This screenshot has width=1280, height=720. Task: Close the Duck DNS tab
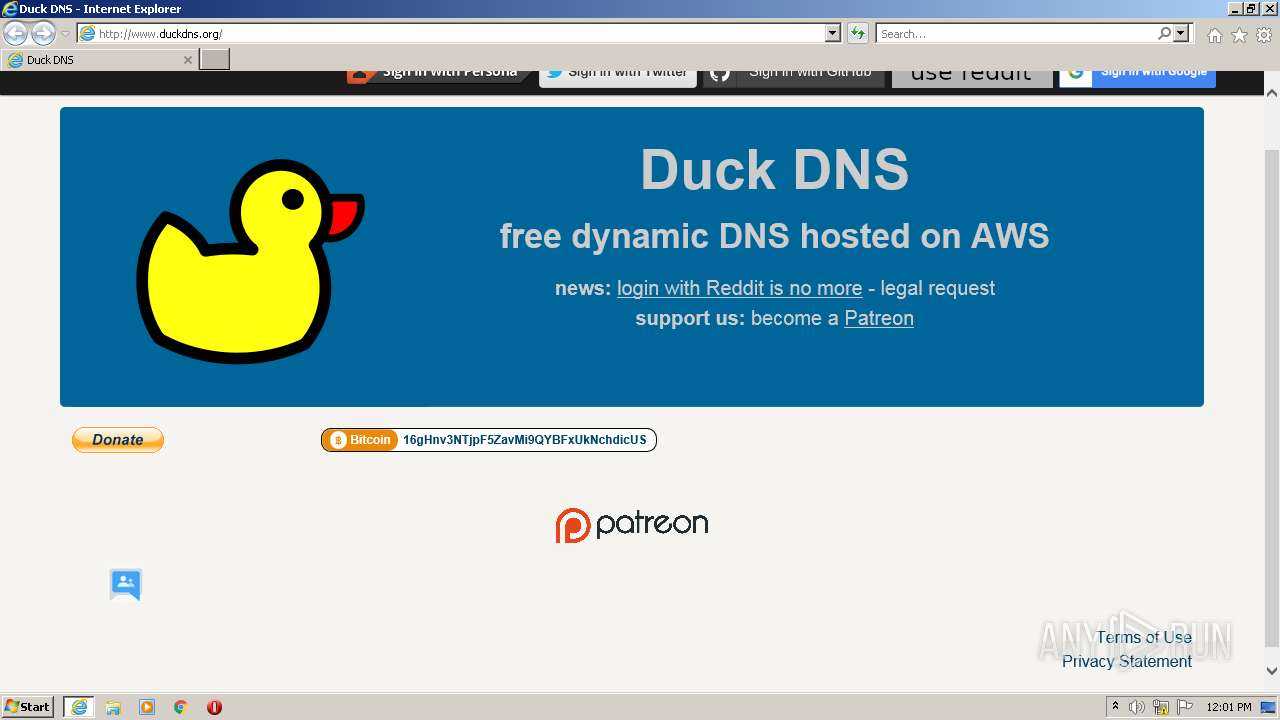[x=187, y=60]
